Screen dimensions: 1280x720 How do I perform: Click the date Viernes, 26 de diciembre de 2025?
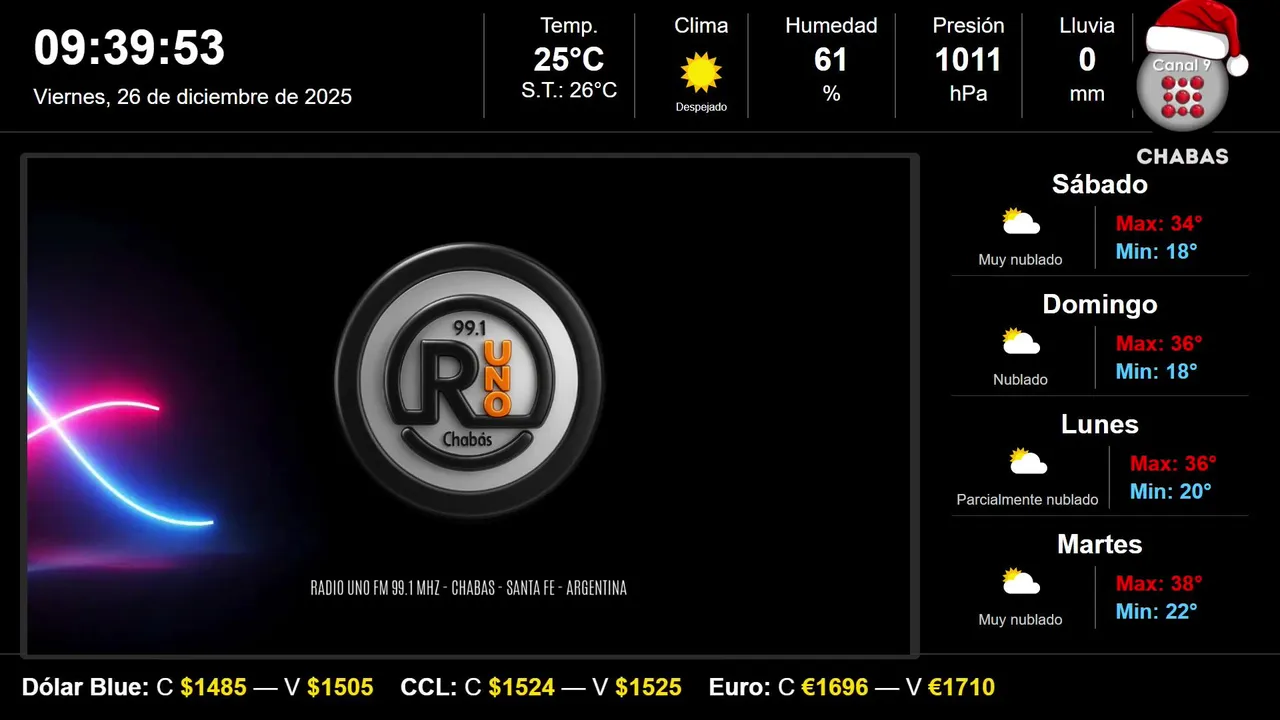193,97
